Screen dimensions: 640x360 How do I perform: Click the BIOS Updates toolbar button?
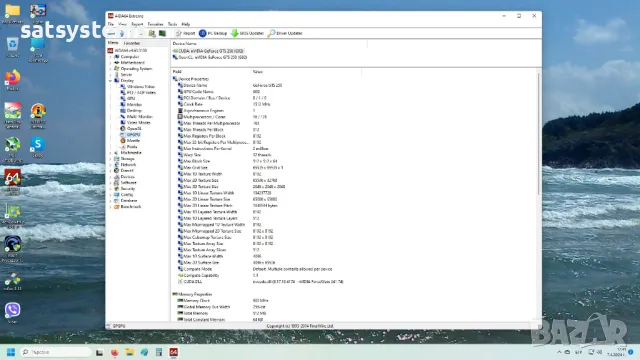coord(247,33)
